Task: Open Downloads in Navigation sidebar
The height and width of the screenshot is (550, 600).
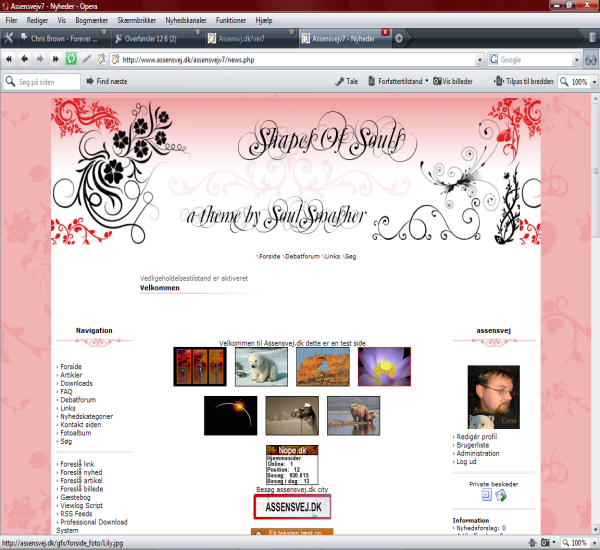Action: click(x=77, y=383)
